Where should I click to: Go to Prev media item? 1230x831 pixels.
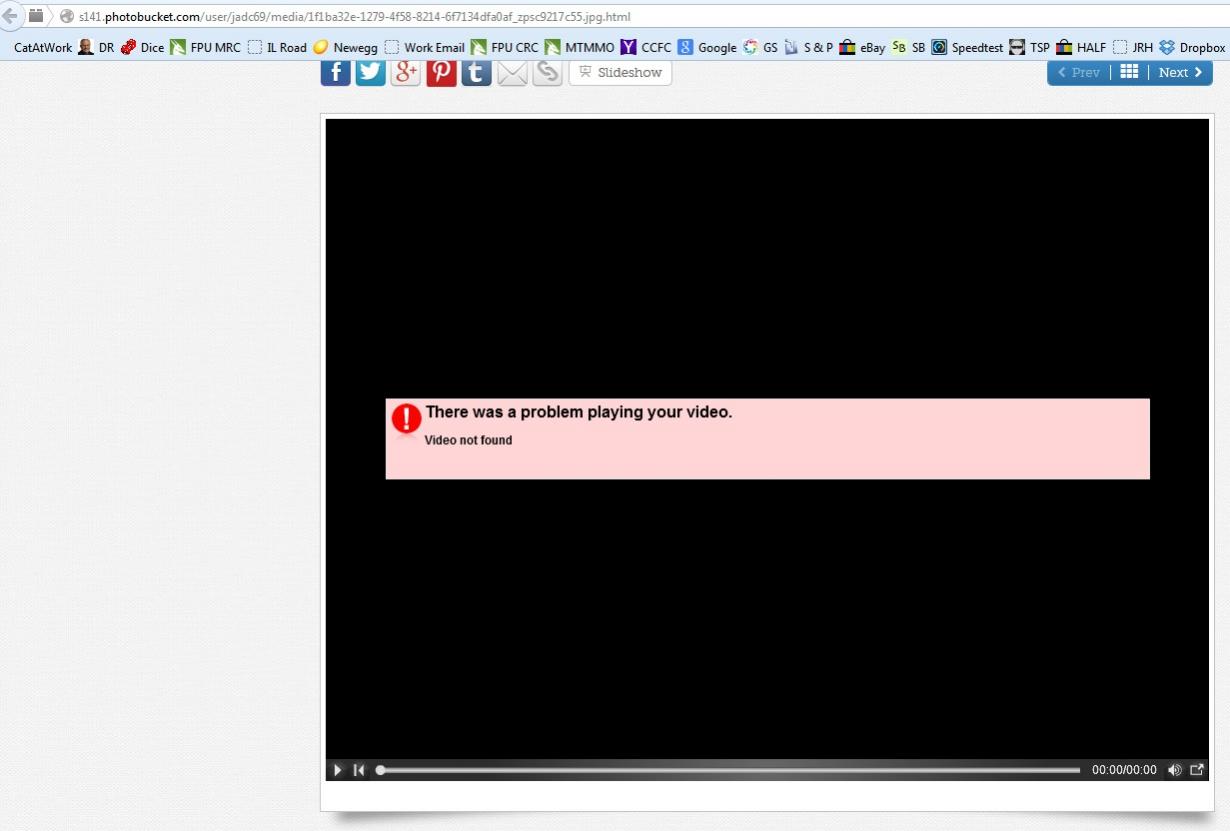coord(1079,72)
